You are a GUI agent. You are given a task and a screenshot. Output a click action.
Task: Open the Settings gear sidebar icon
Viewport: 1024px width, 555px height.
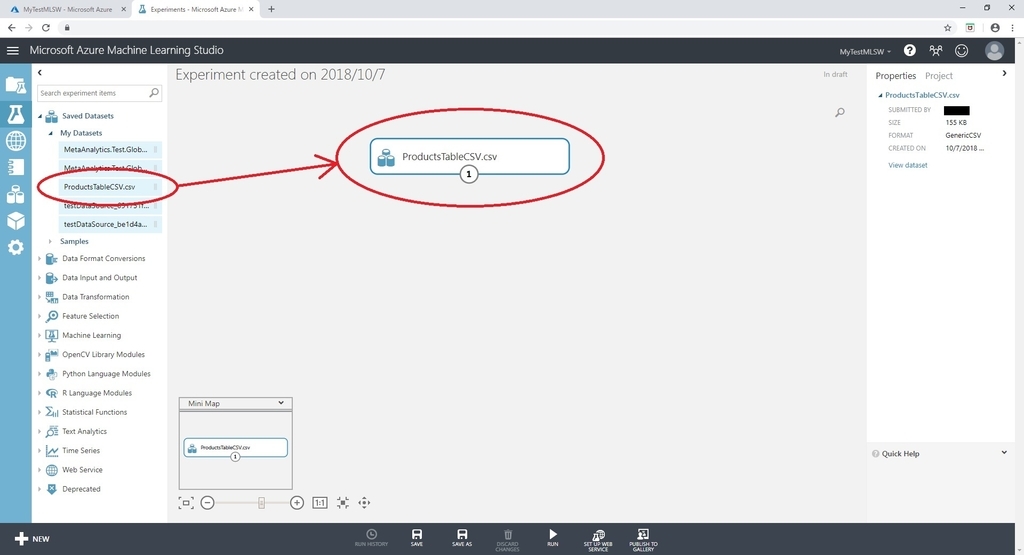(16, 247)
